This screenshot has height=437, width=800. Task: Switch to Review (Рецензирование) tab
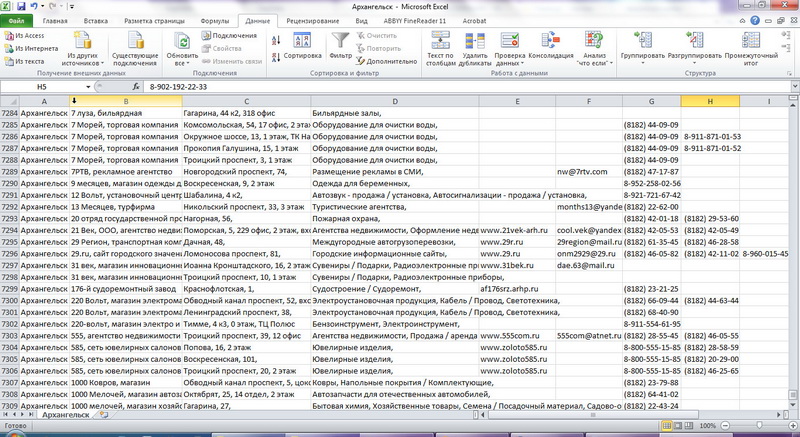click(312, 21)
